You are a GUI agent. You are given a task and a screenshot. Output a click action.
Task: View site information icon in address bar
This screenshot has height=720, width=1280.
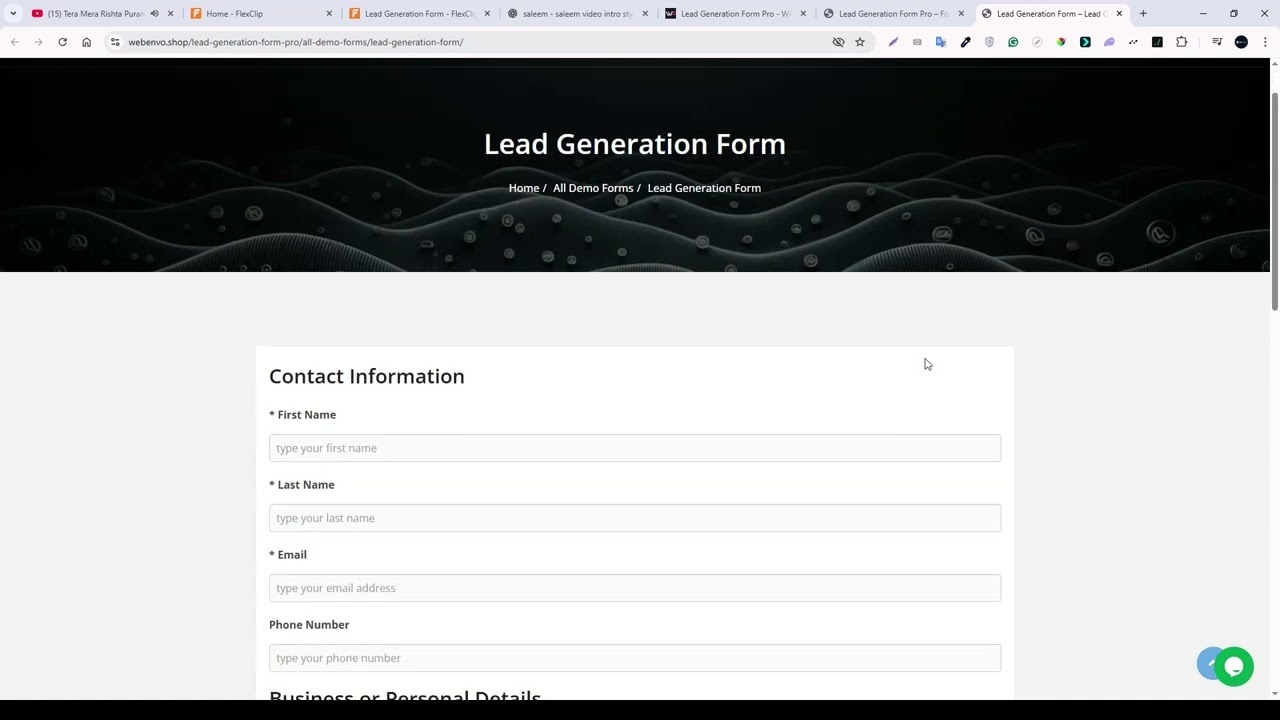[115, 42]
